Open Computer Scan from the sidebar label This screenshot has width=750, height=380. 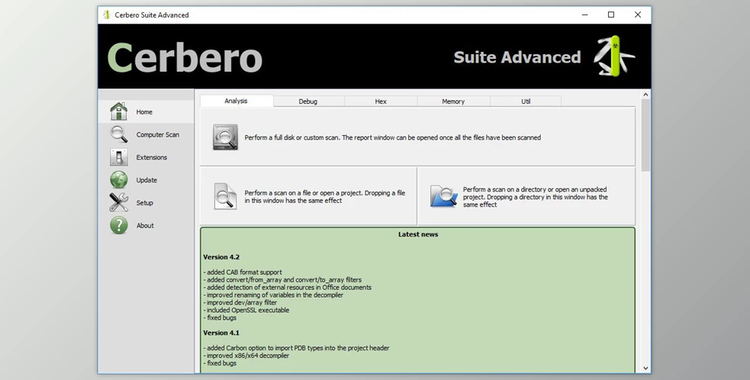[x=158, y=134]
